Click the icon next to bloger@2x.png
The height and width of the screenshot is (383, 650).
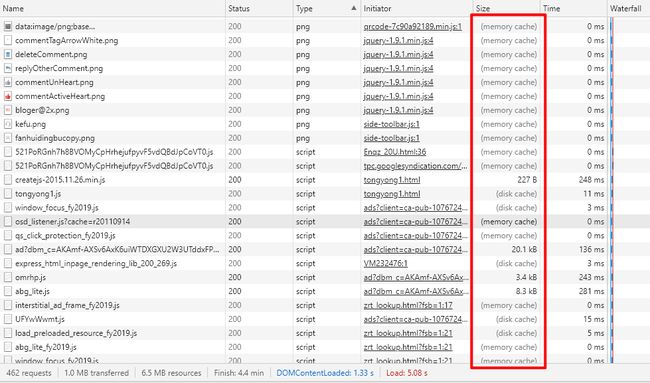point(7,110)
